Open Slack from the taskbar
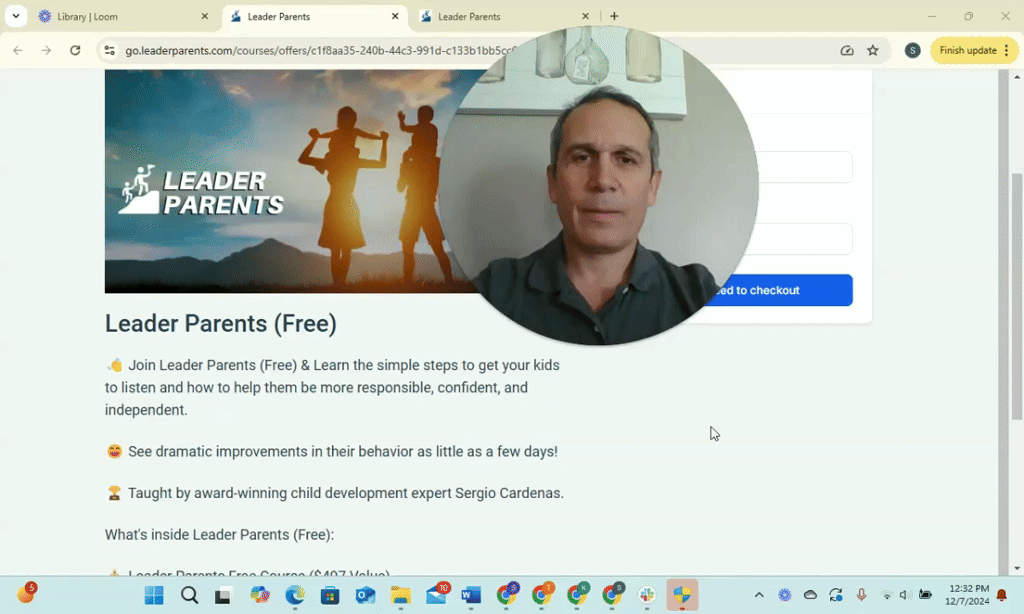 coord(647,595)
